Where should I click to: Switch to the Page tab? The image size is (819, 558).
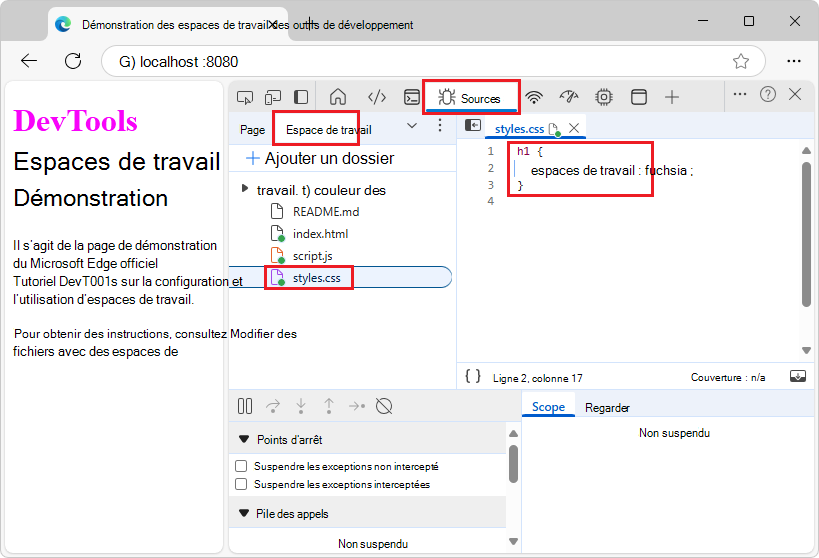click(252, 130)
